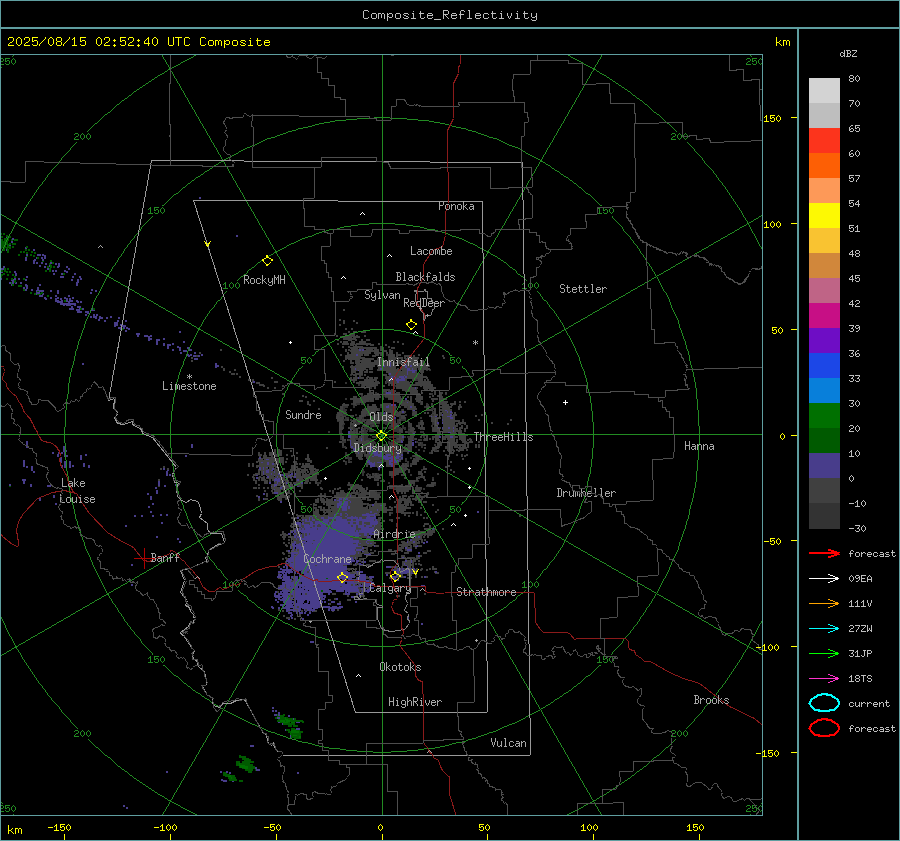This screenshot has width=900, height=841.
Task: Click the cyan 'current' ellipse legend icon
Action: [824, 703]
